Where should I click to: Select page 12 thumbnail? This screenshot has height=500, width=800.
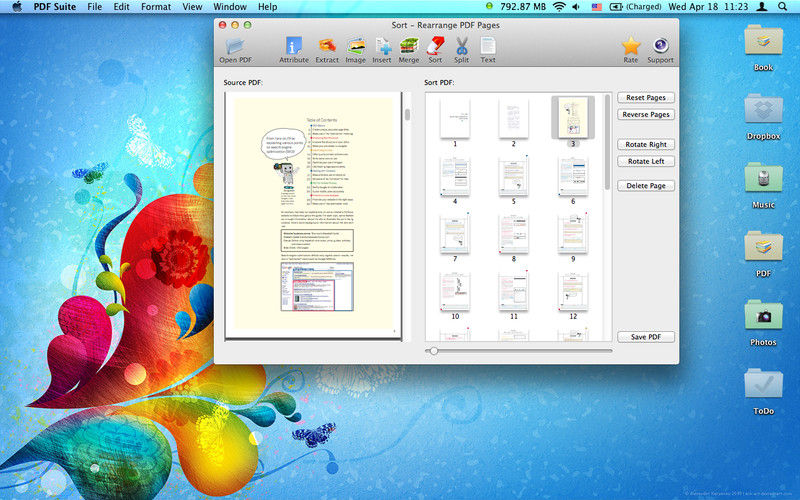coord(573,292)
